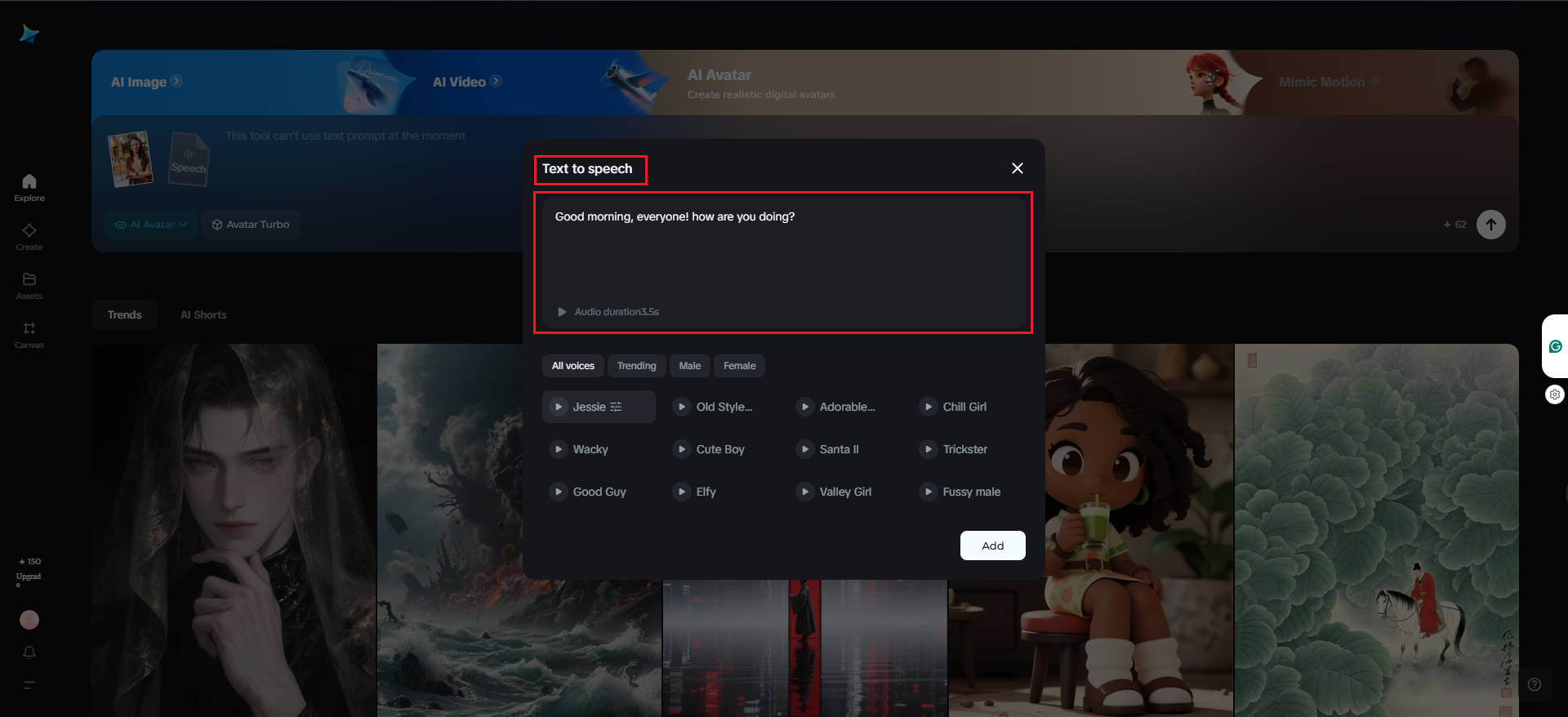Image resolution: width=1568 pixels, height=717 pixels.
Task: Choose the Fussy male voice
Action: 969,492
